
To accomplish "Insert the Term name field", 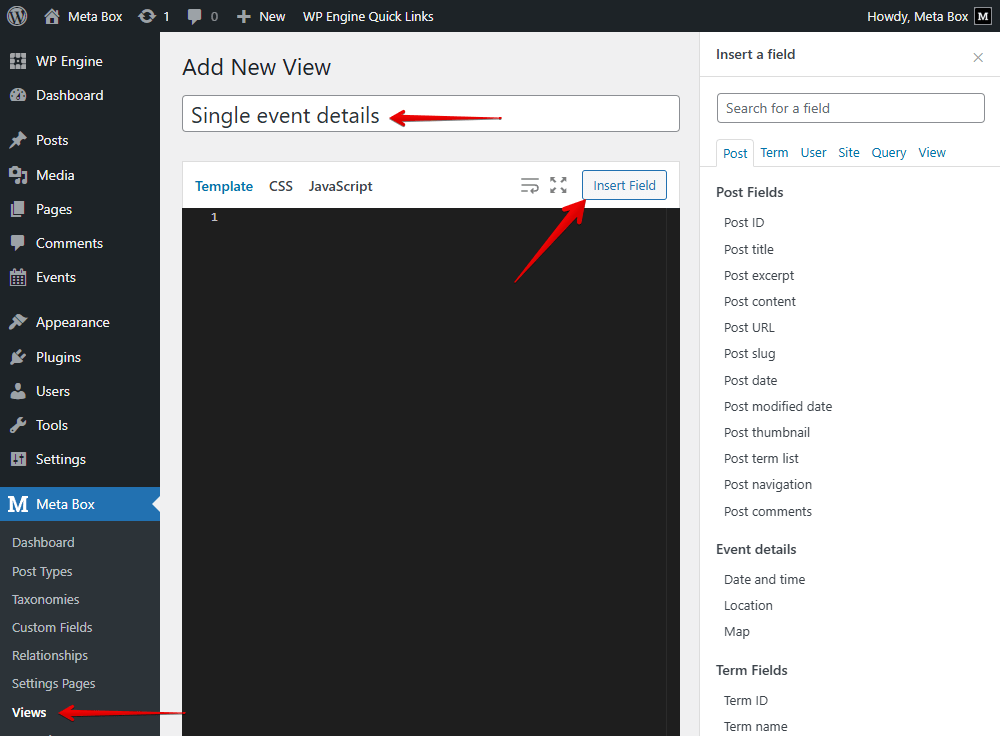I will pyautogui.click(x=755, y=727).
